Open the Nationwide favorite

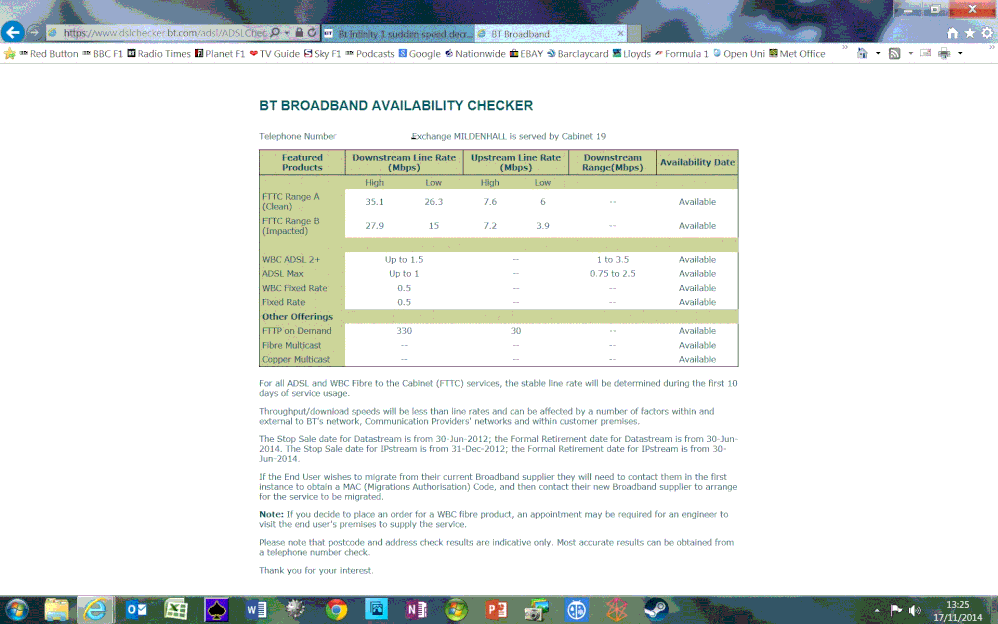tap(475, 53)
